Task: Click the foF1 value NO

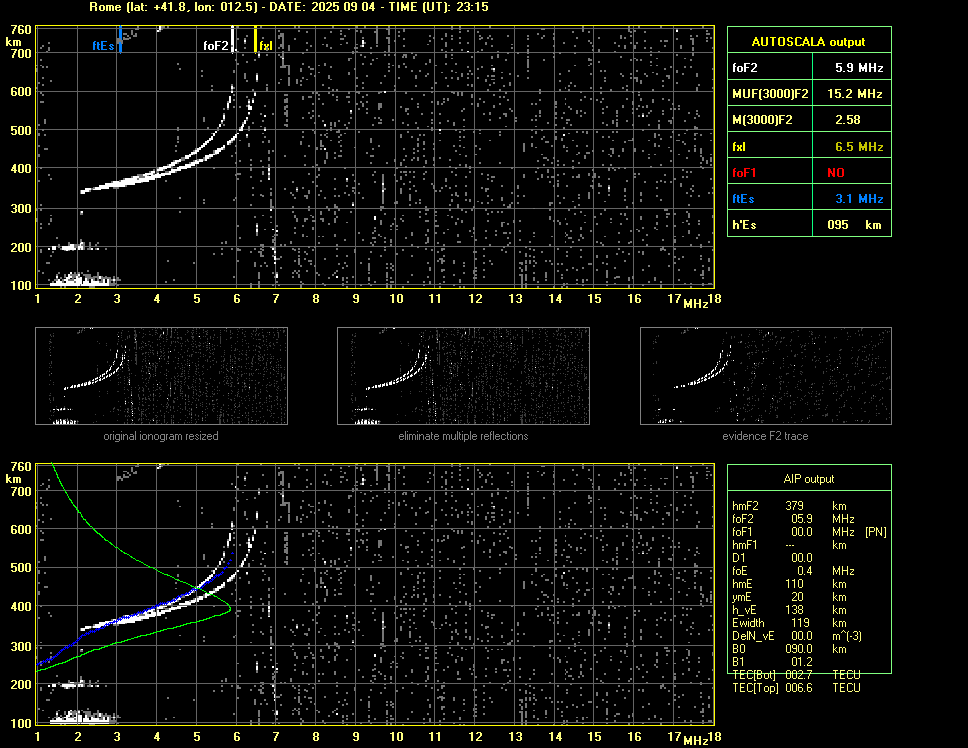Action: pyautogui.click(x=835, y=173)
